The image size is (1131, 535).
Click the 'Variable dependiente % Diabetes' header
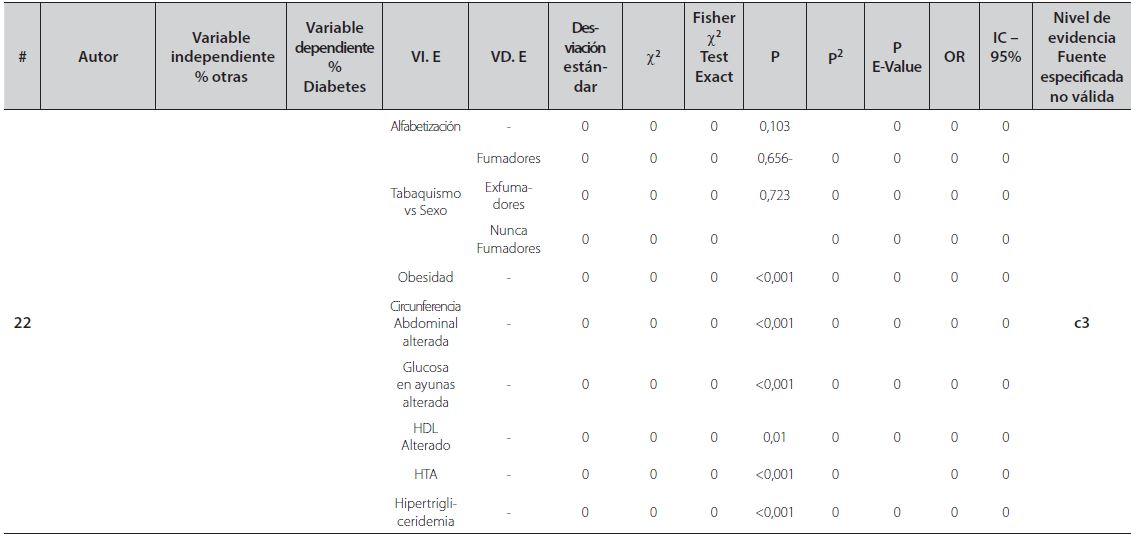click(335, 57)
